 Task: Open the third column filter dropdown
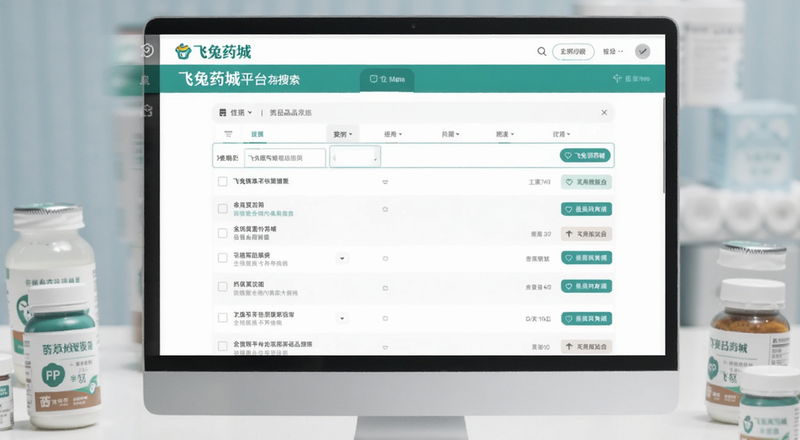click(450, 134)
